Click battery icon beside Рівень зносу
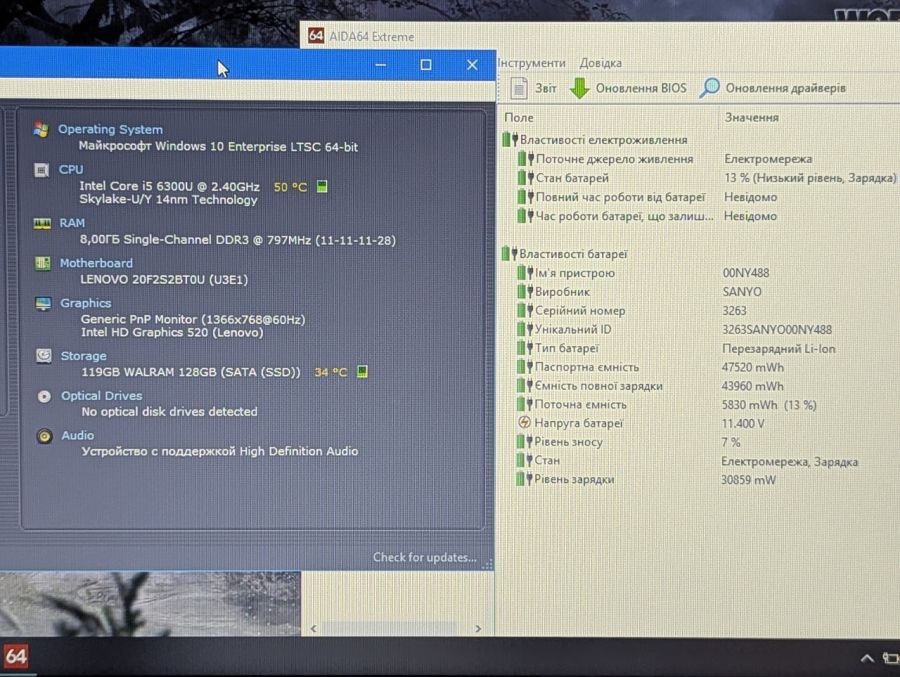 (525, 442)
